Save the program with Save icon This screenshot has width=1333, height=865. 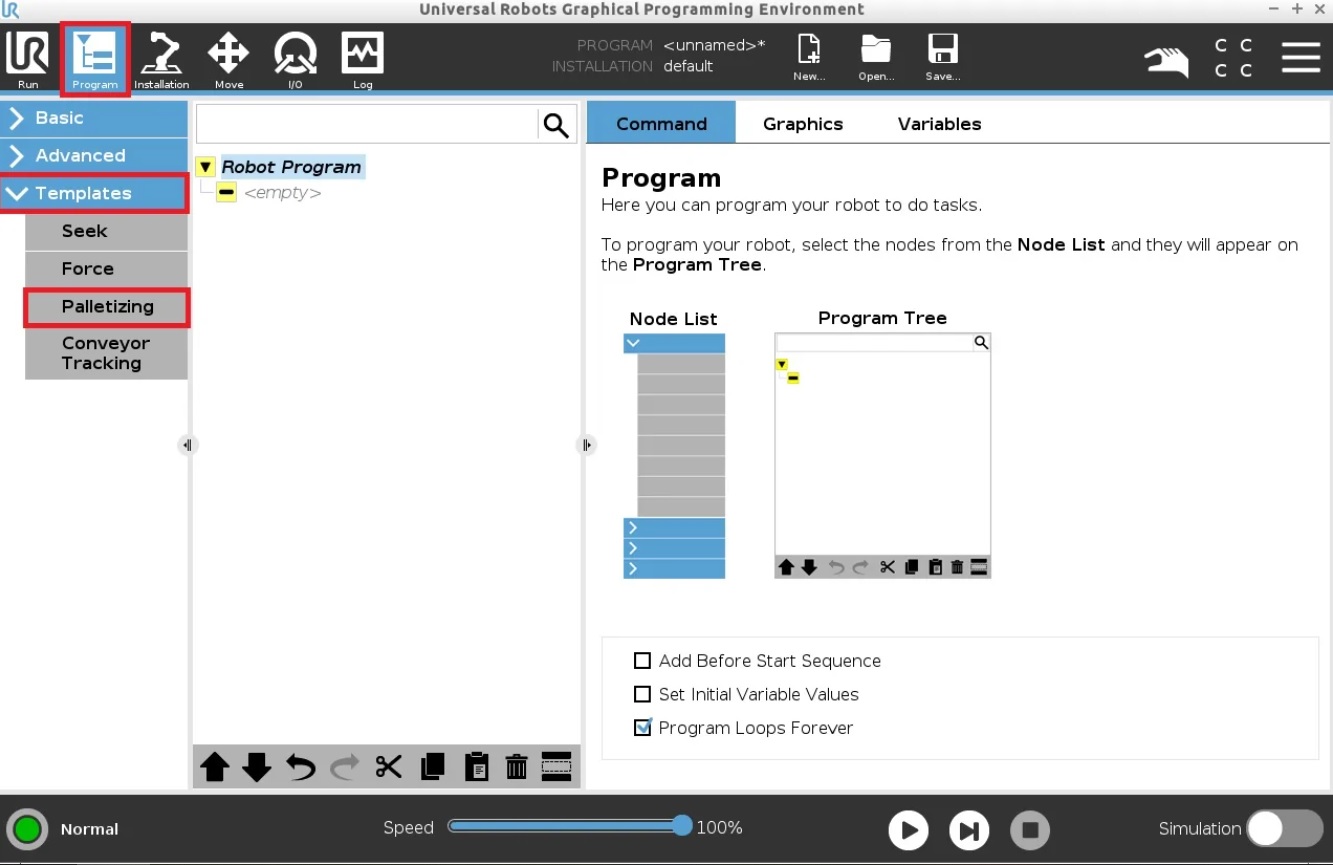(x=943, y=57)
